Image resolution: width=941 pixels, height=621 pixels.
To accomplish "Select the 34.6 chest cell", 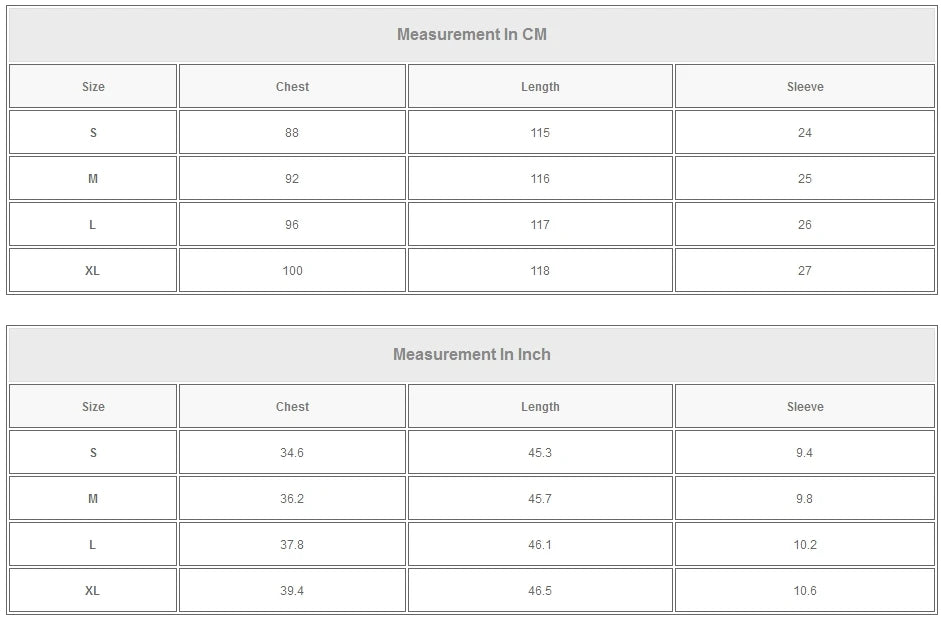I will click(x=292, y=453).
